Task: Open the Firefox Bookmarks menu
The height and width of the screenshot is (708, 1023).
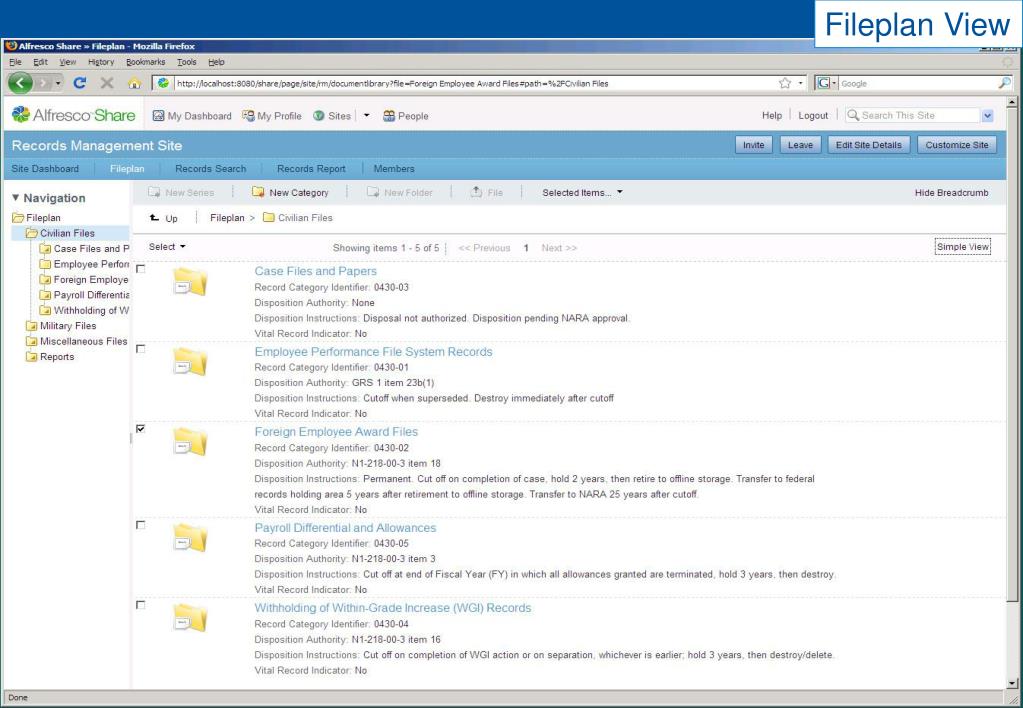Action: pos(145,62)
